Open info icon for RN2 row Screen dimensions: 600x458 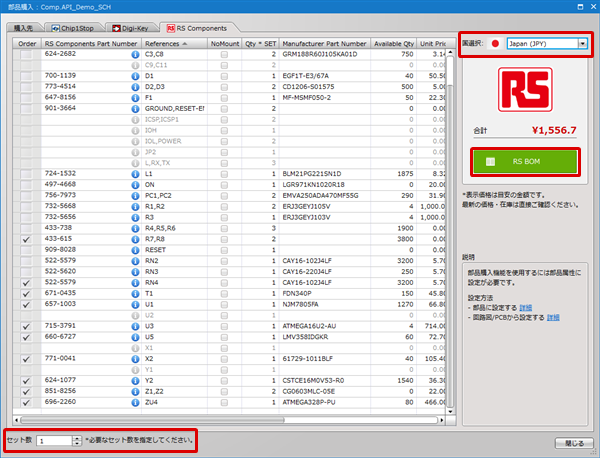point(135,261)
